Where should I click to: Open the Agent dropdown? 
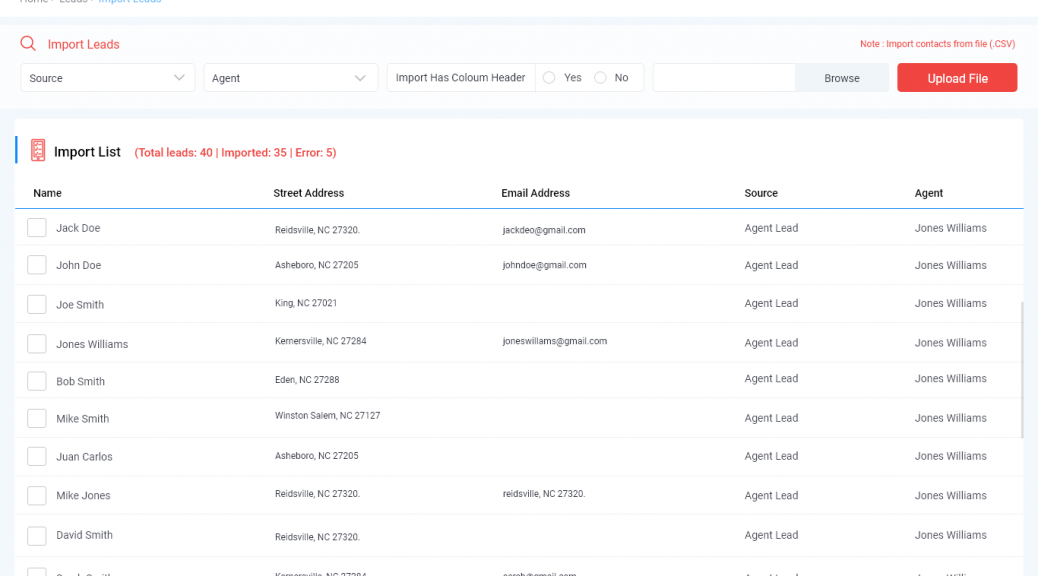click(x=291, y=77)
